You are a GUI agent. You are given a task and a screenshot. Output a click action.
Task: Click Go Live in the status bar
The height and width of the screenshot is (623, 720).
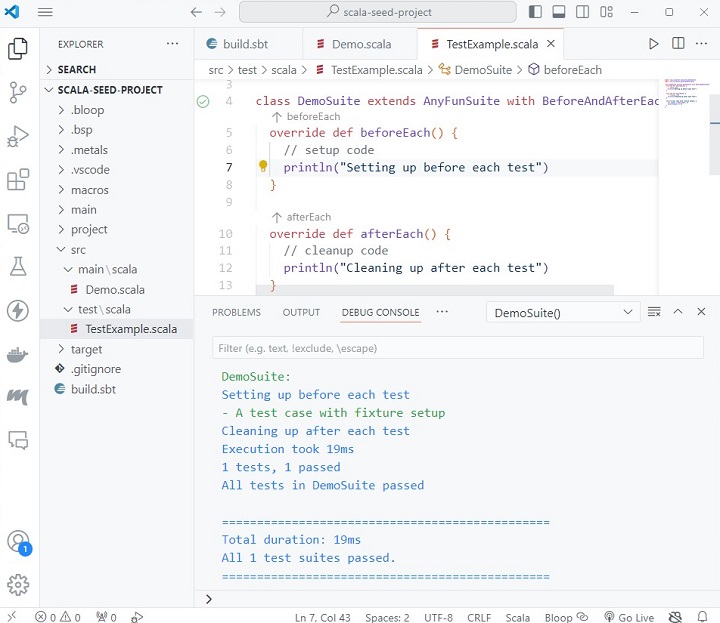pos(629,617)
